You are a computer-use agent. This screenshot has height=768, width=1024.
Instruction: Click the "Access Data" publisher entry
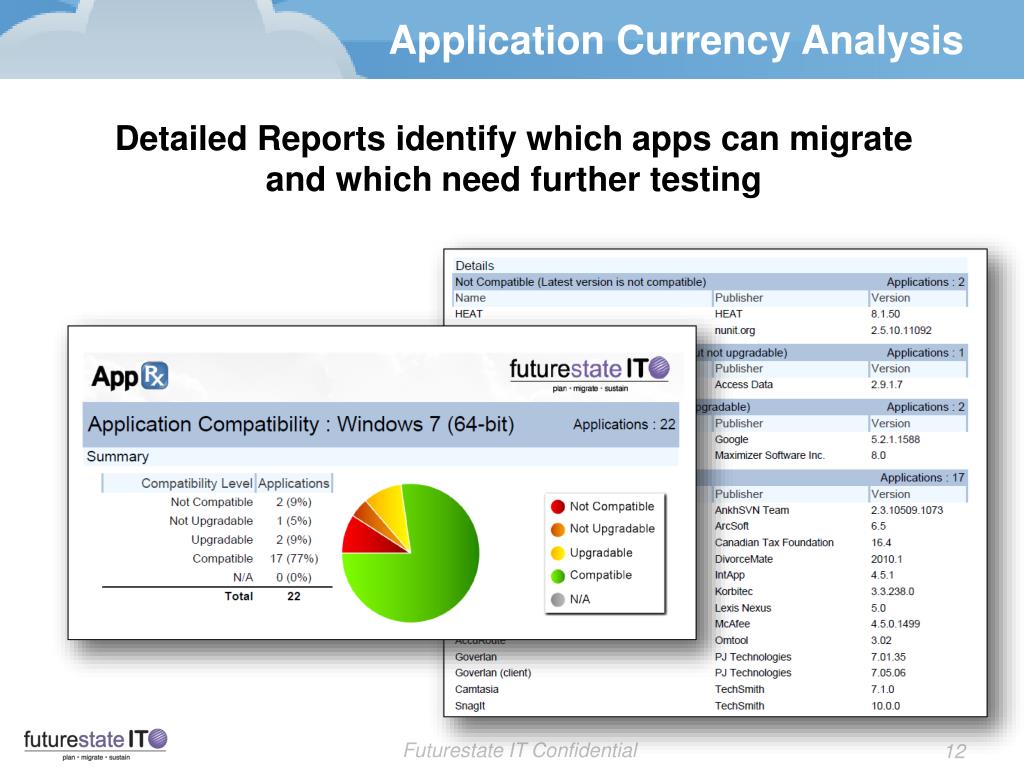coord(744,385)
